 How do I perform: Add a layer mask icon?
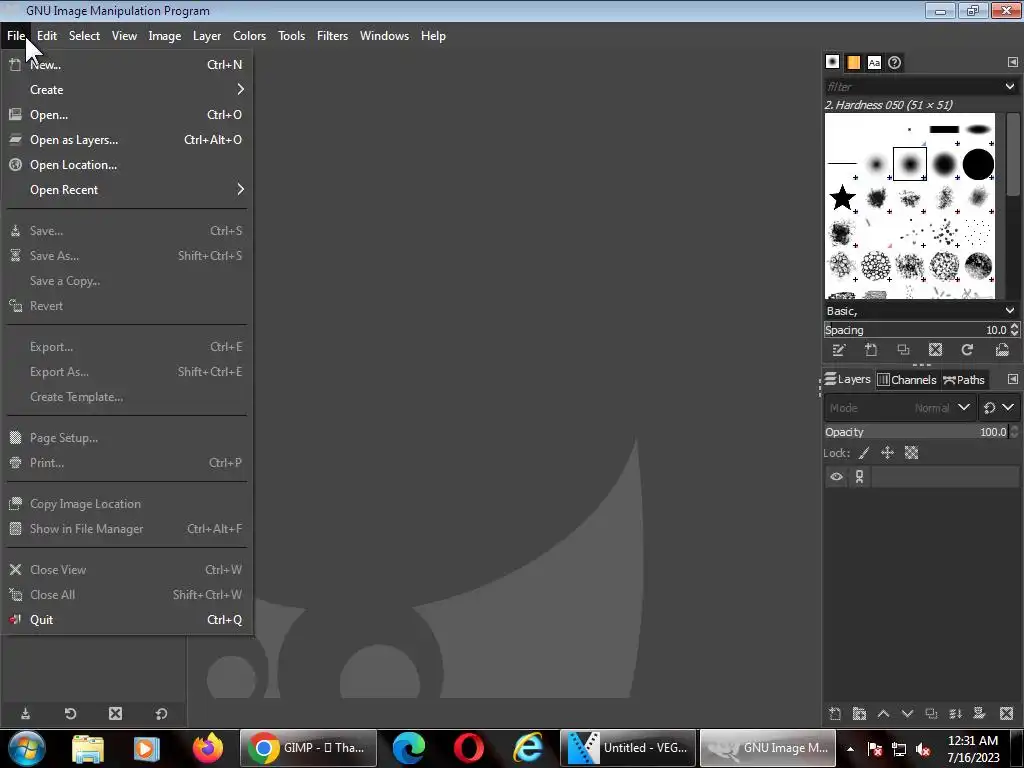979,714
